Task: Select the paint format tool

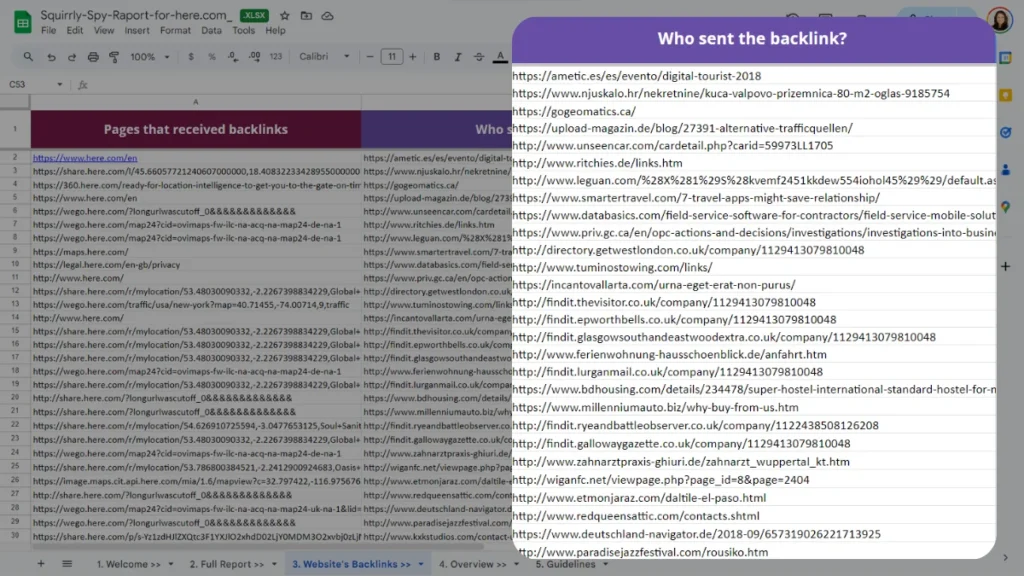Action: 112,57
